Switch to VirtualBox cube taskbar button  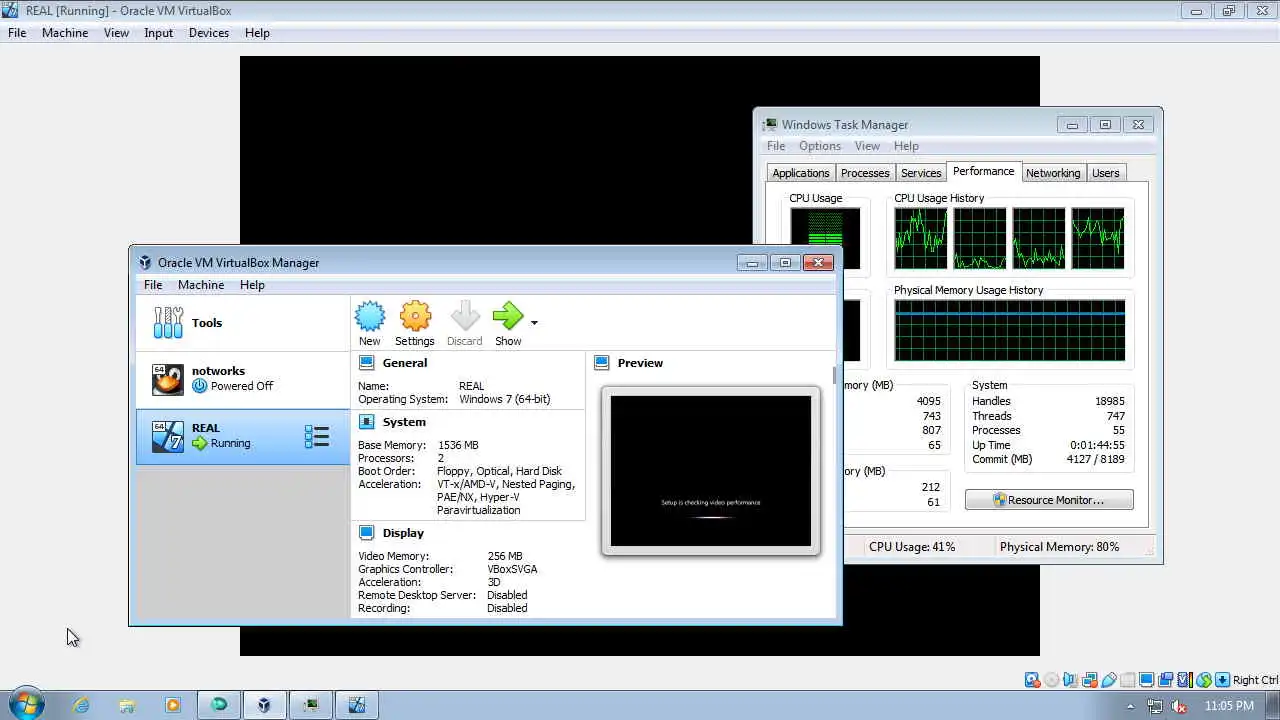[x=264, y=705]
